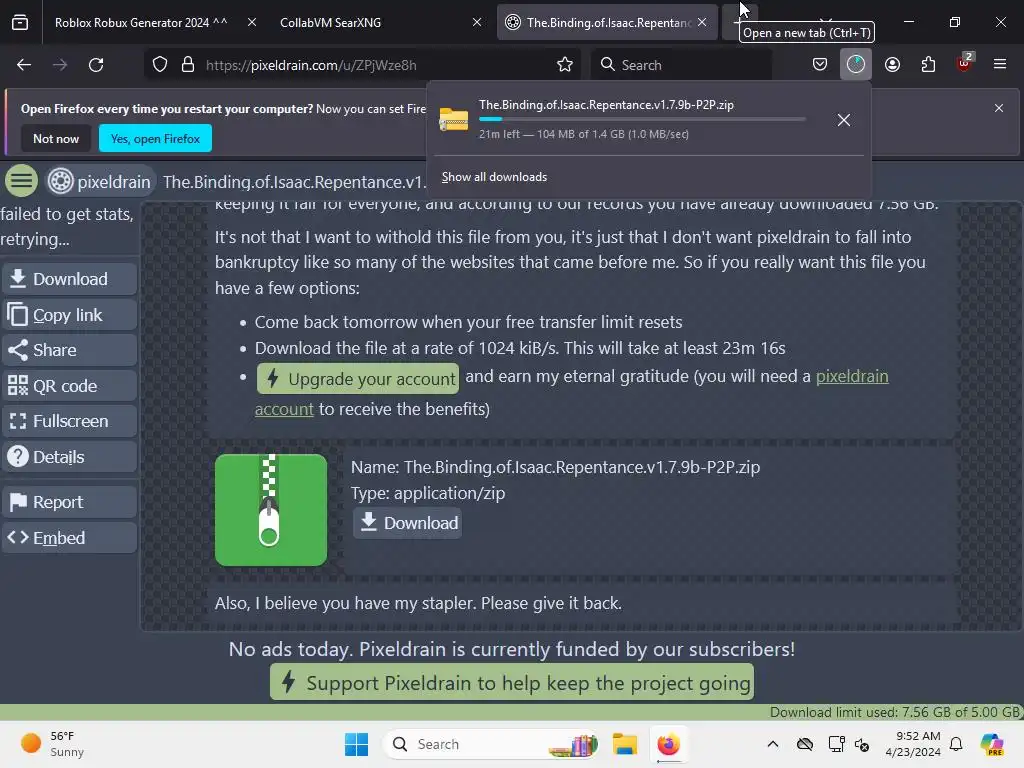Open notifications bell in taskbar

click(956, 744)
